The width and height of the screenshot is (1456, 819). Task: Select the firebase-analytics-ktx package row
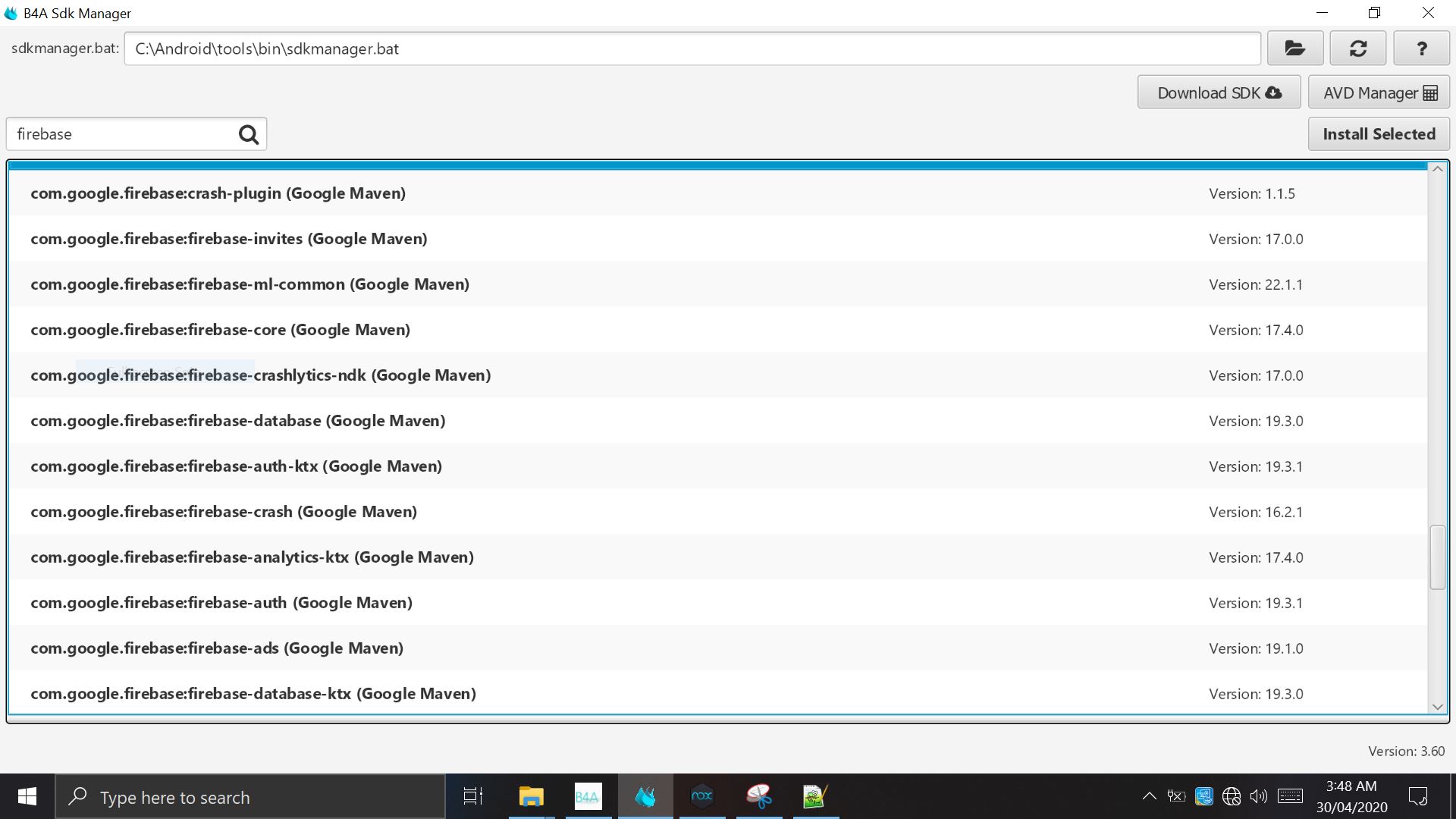[x=717, y=557]
